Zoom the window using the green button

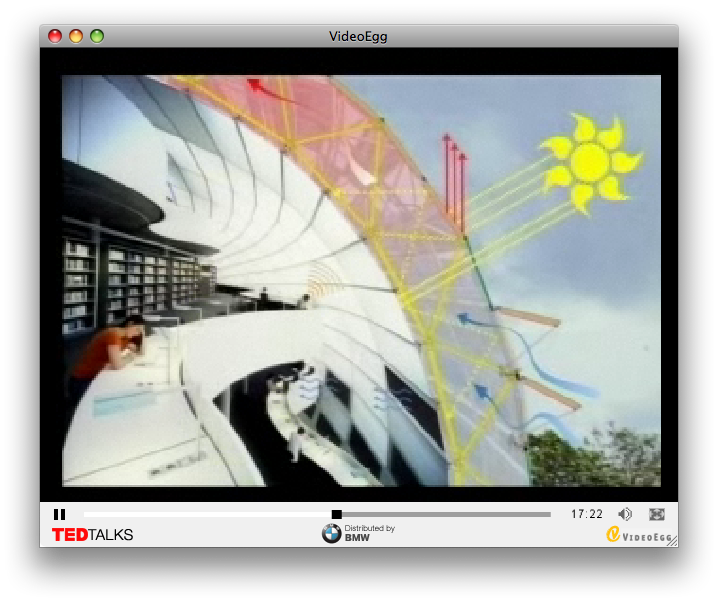point(97,37)
